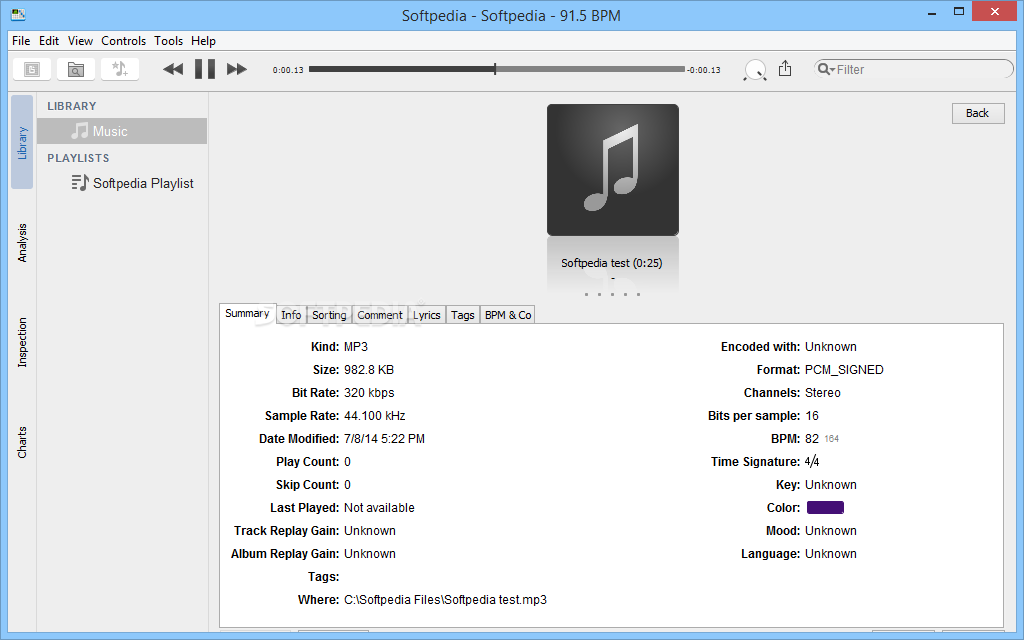Image resolution: width=1024 pixels, height=640 pixels.
Task: Switch to the Info tab
Action: click(291, 315)
